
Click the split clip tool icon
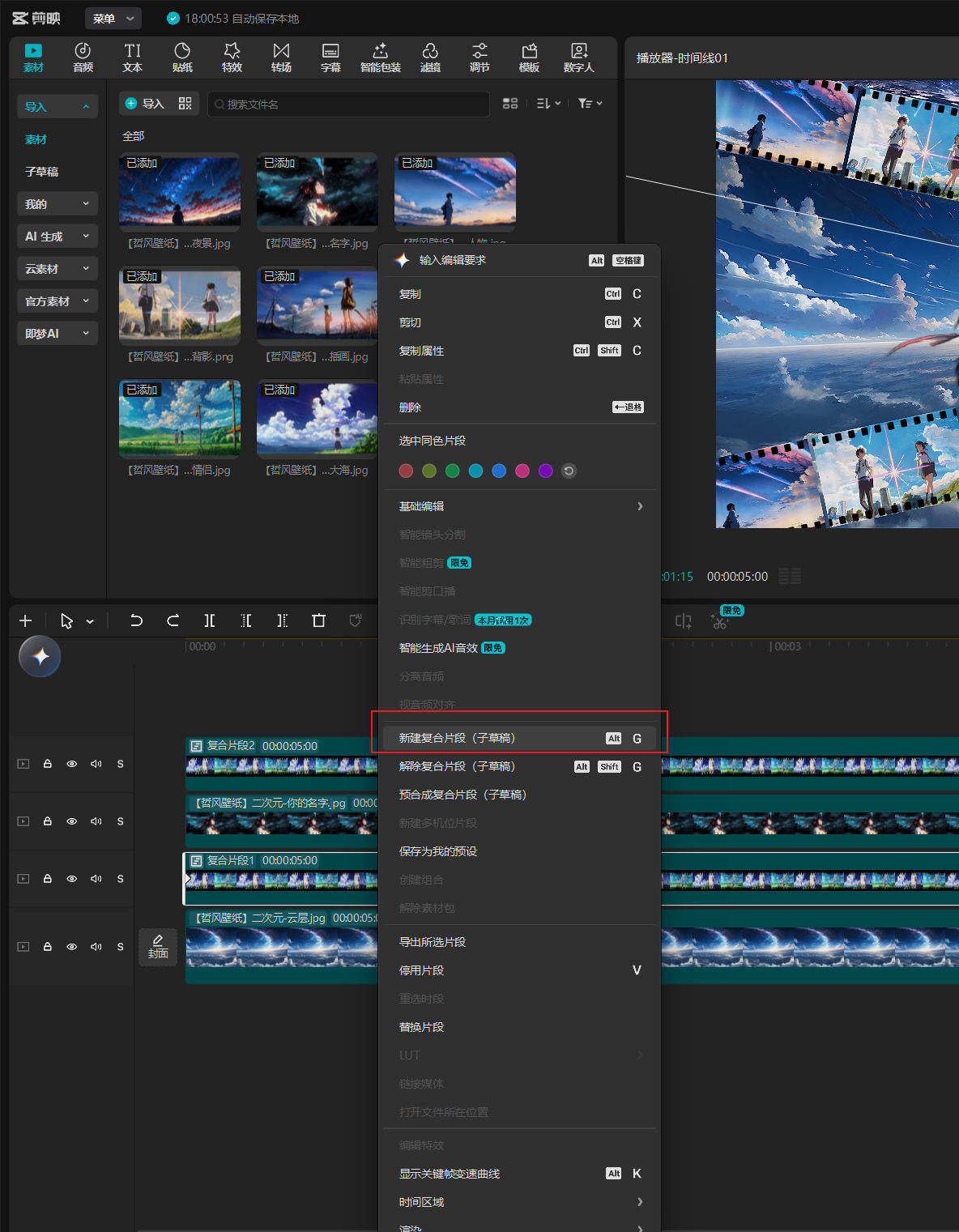(209, 620)
